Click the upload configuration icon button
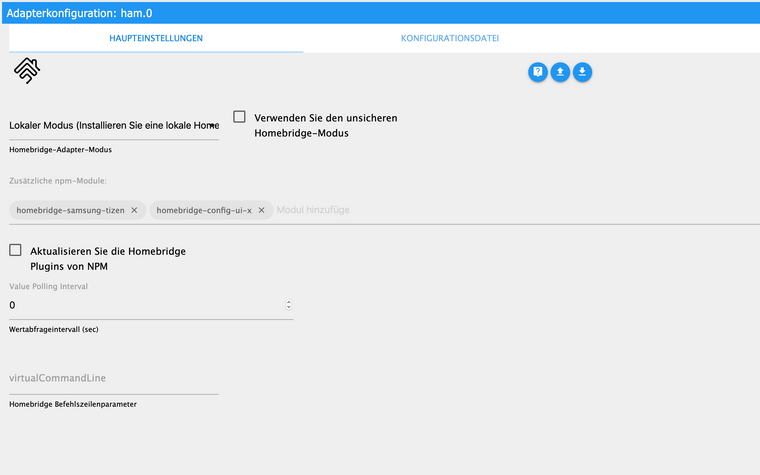The image size is (760, 475). click(x=560, y=72)
